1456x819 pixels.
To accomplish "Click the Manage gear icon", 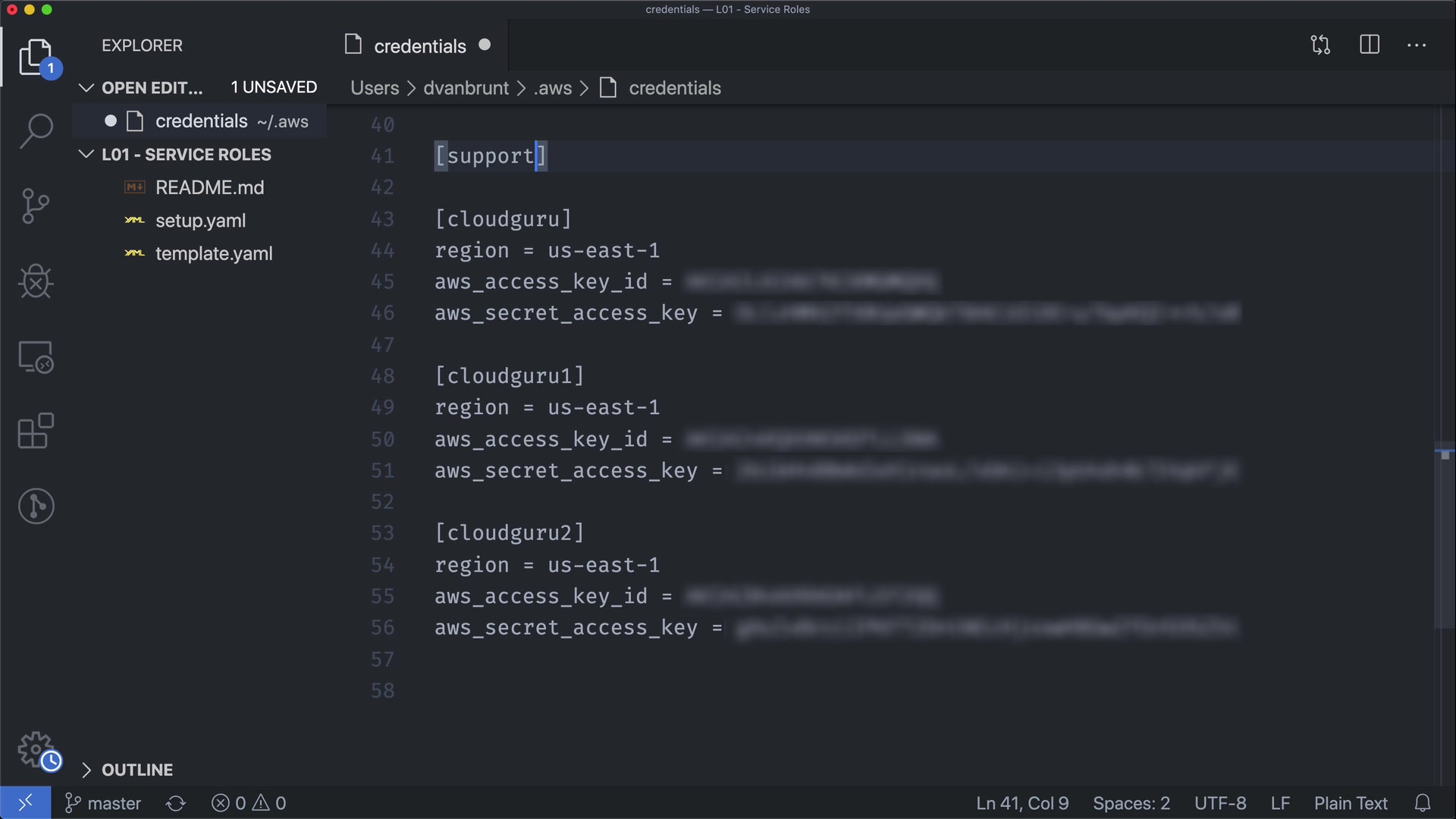I will [x=36, y=749].
